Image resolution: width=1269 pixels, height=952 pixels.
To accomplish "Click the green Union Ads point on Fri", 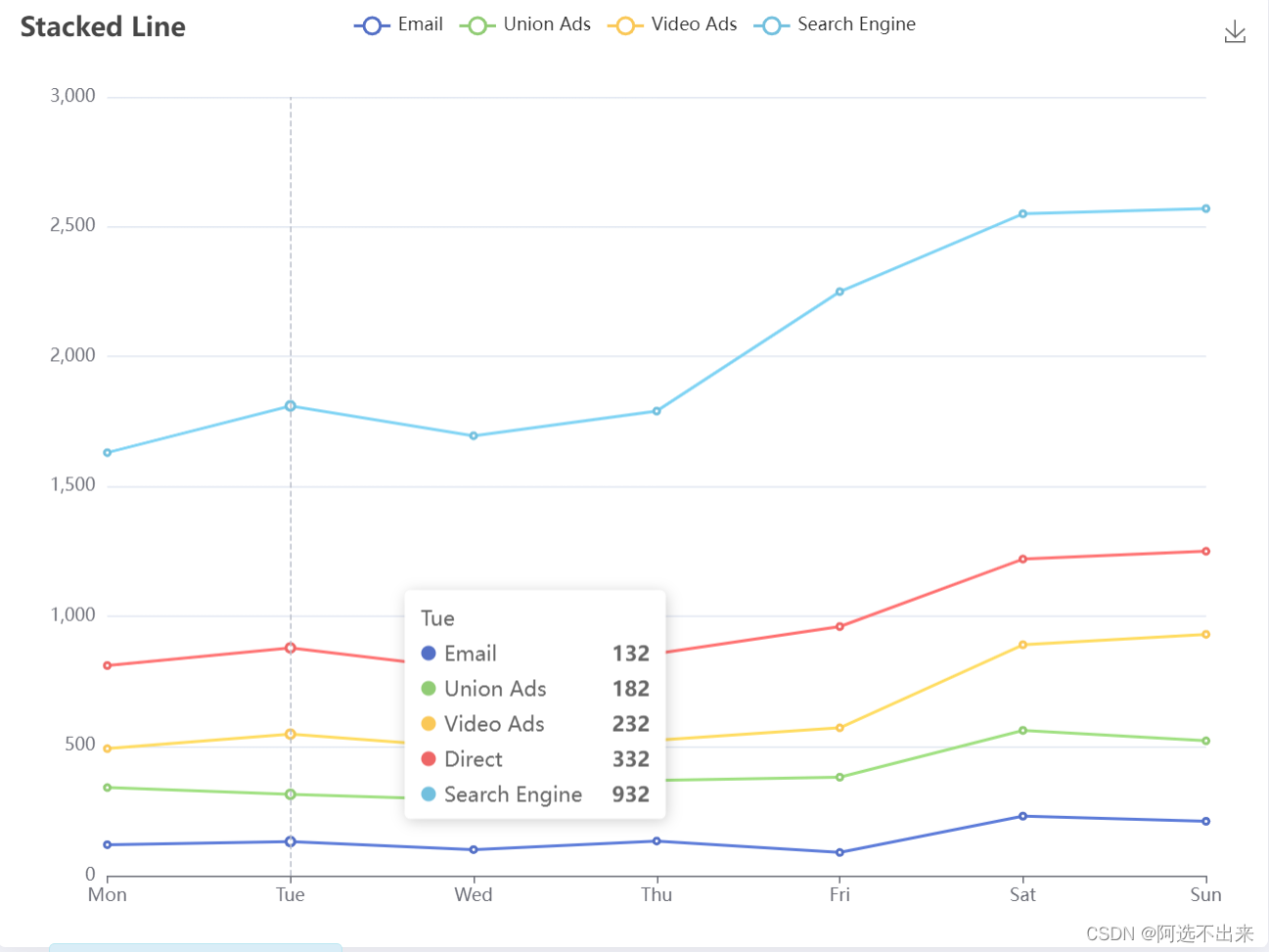I will point(839,777).
